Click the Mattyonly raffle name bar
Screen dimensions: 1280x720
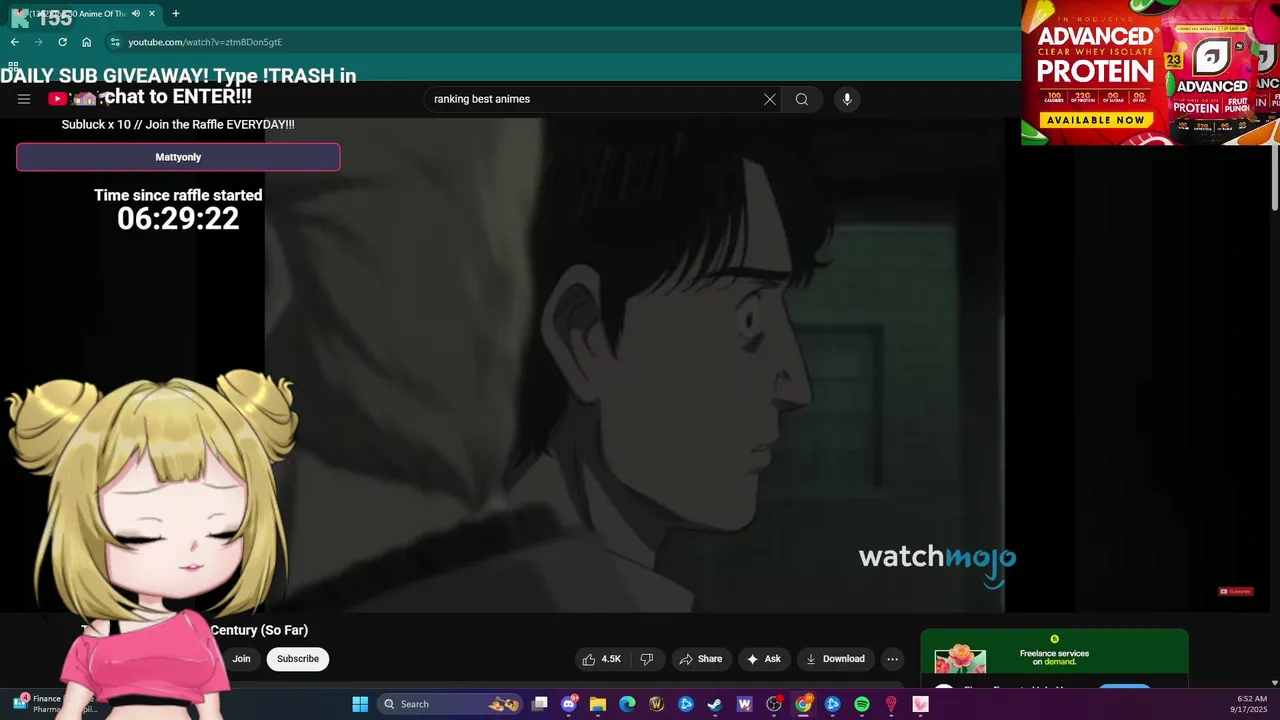pyautogui.click(x=178, y=157)
